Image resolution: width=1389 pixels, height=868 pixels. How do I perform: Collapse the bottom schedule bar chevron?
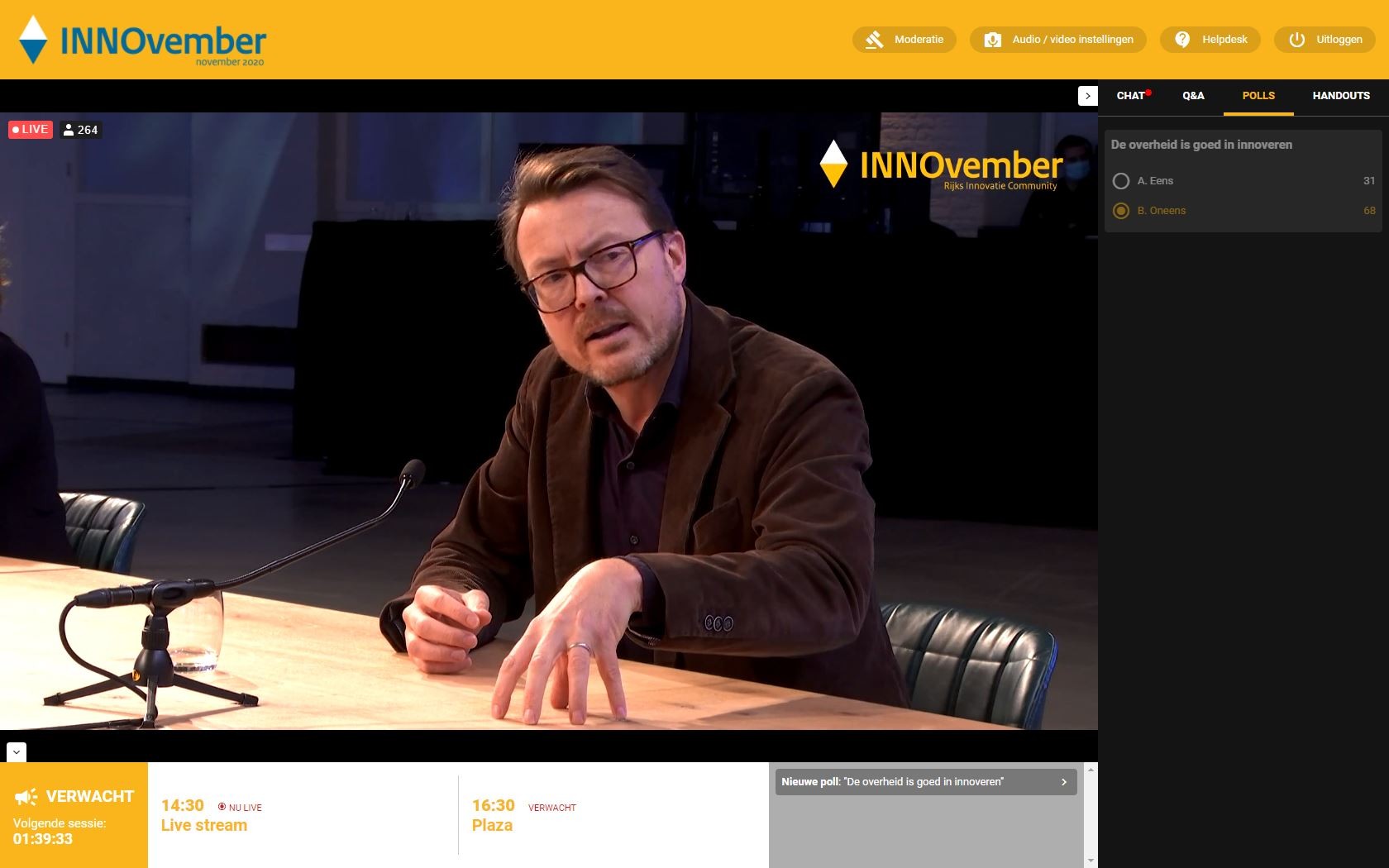pos(17,752)
